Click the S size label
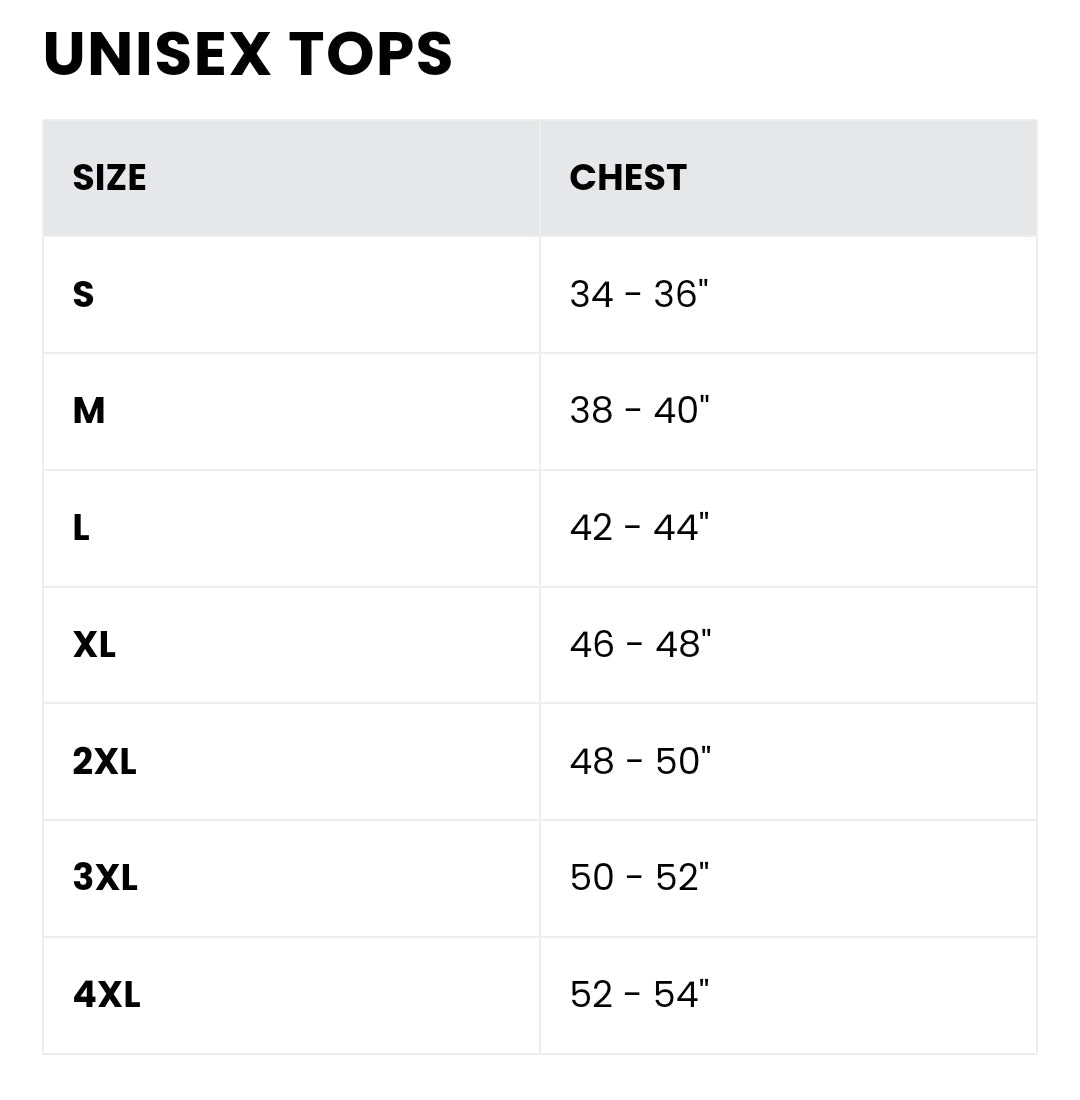 pyautogui.click(x=83, y=294)
